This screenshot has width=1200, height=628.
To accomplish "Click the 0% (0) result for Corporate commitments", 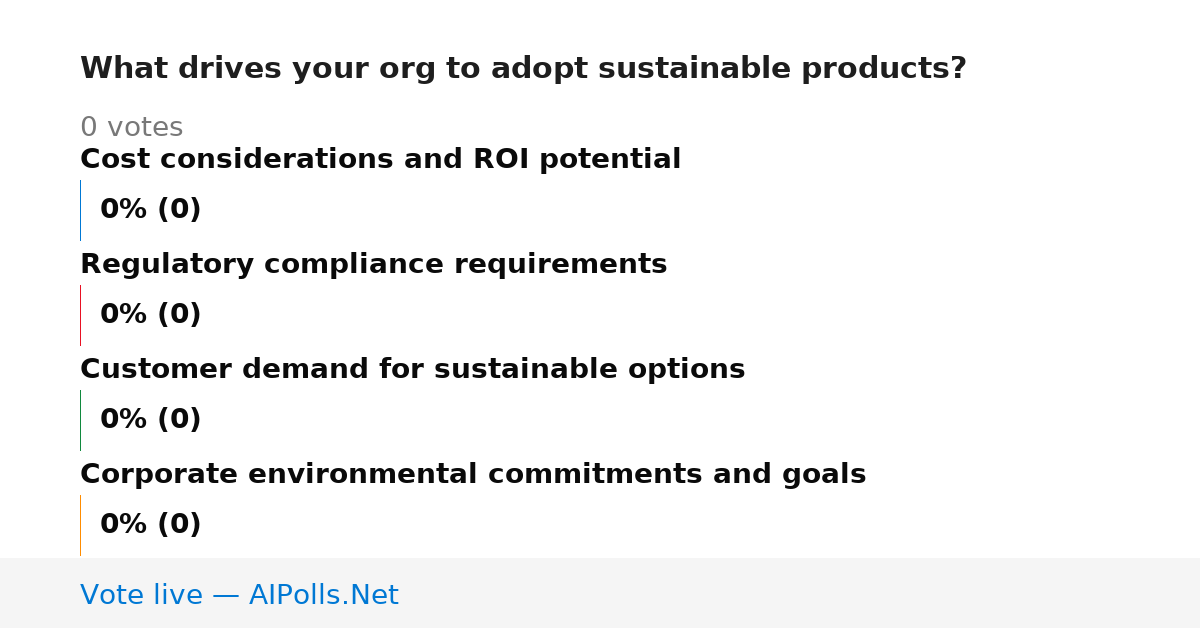I will point(150,525).
